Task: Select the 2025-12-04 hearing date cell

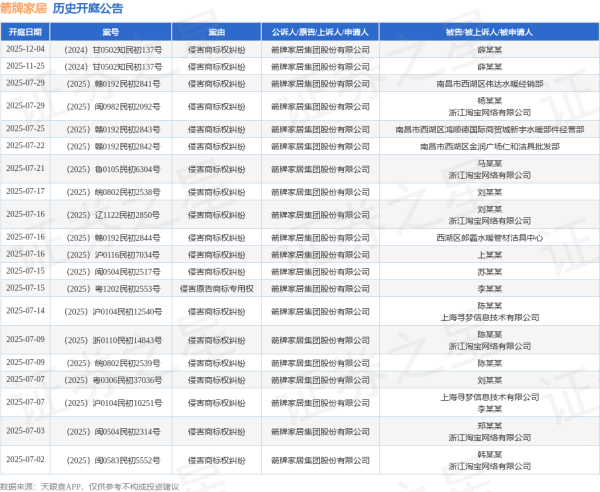Action: click(x=26, y=48)
